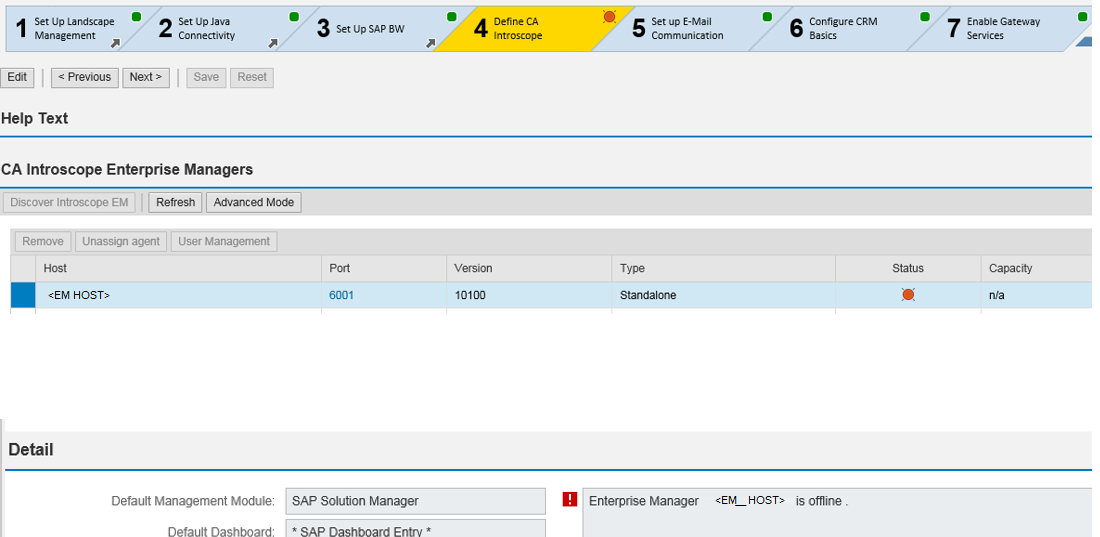Viewport: 1100px width, 537px height.
Task: Click CA Introscope Enterprise Managers heading
Action: [127, 170]
